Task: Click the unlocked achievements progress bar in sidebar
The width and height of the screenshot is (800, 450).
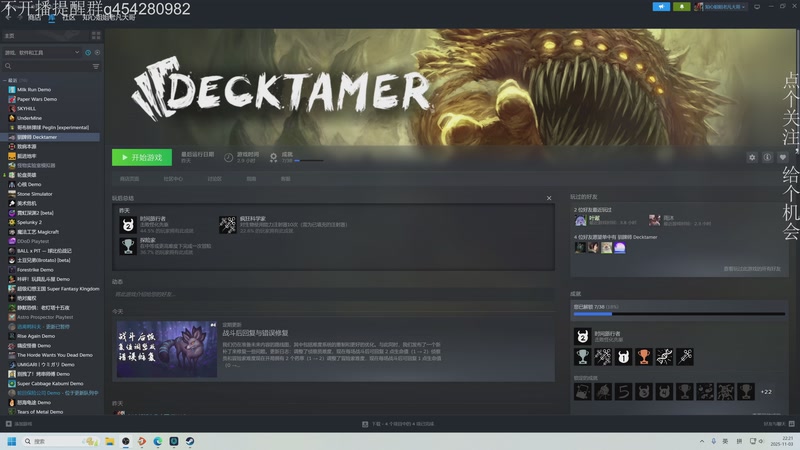Action: point(679,314)
